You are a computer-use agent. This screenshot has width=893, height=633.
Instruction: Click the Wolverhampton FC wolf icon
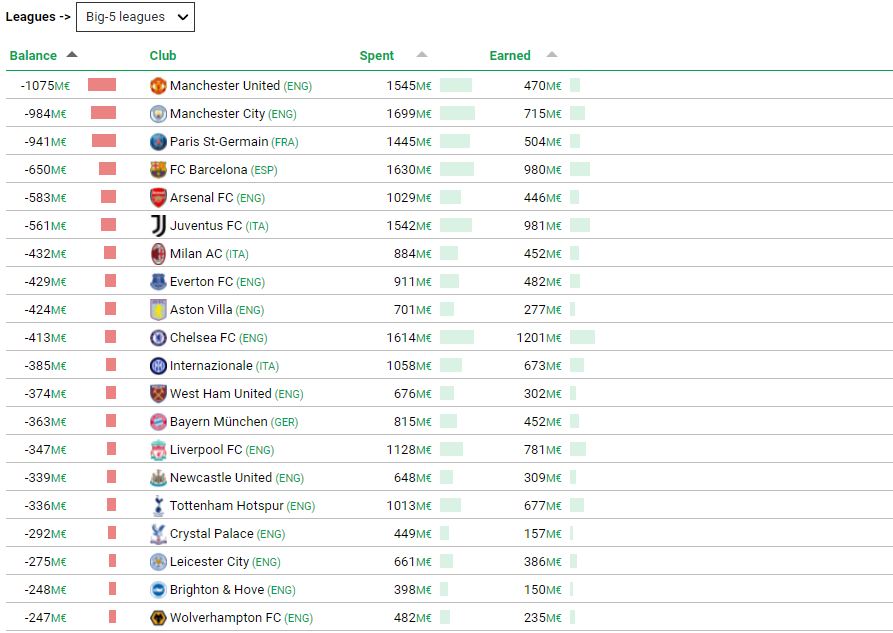158,618
